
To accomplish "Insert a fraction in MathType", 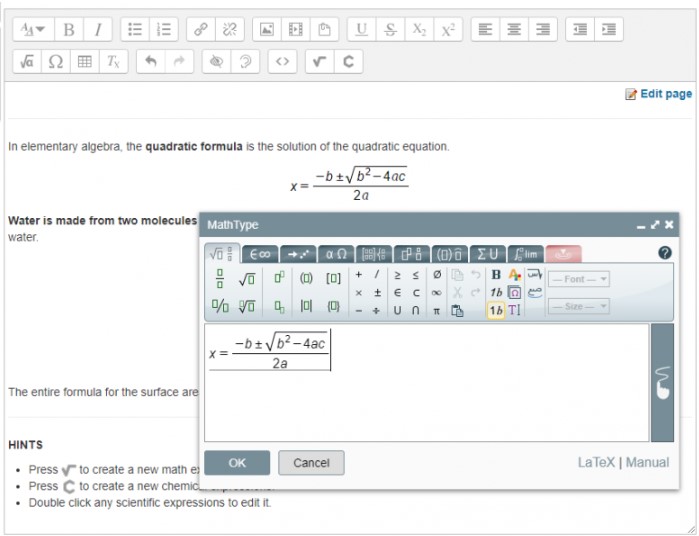I will pos(220,278).
